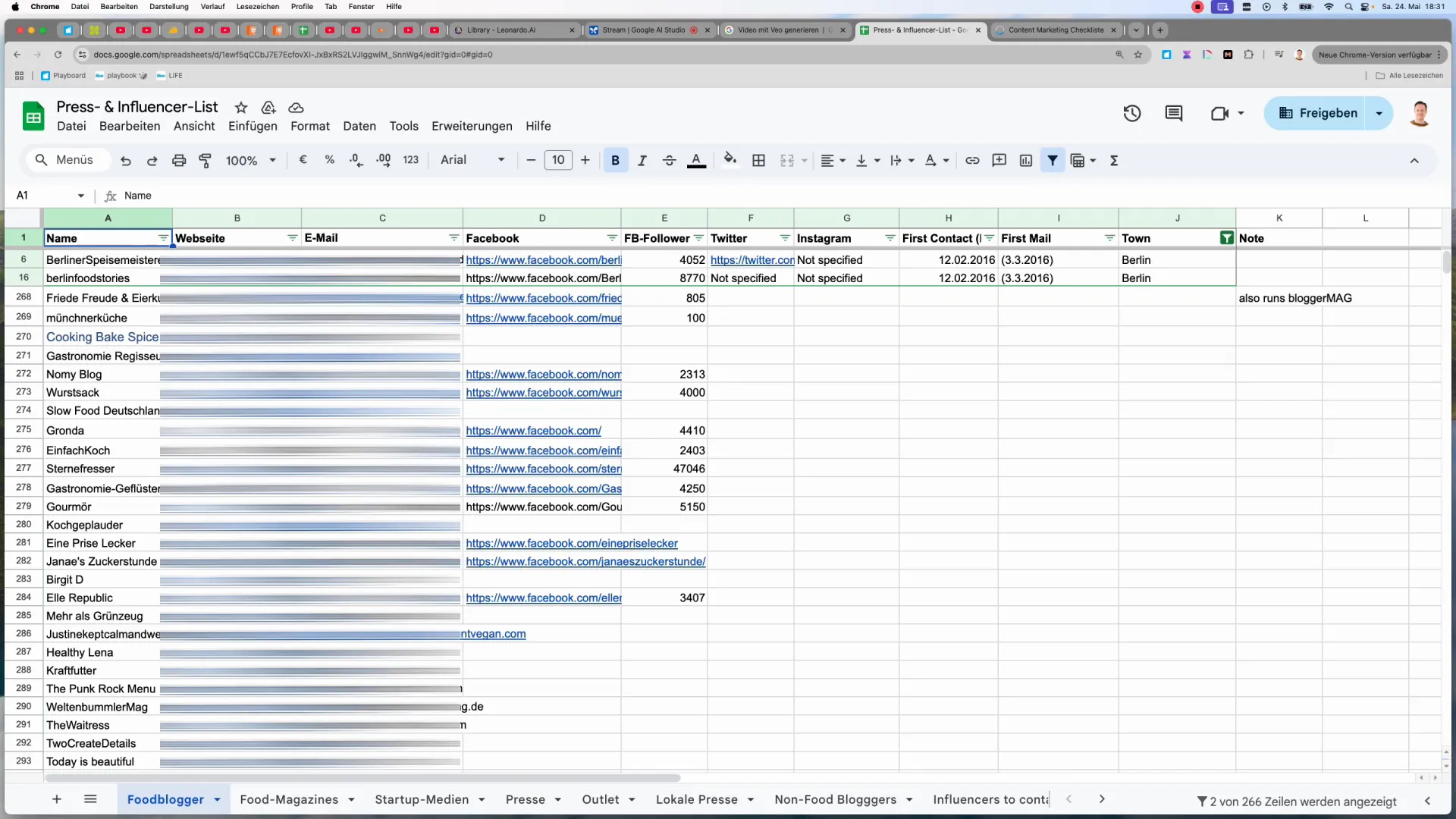1456x819 pixels.
Task: Open the Daten menu
Action: (359, 127)
